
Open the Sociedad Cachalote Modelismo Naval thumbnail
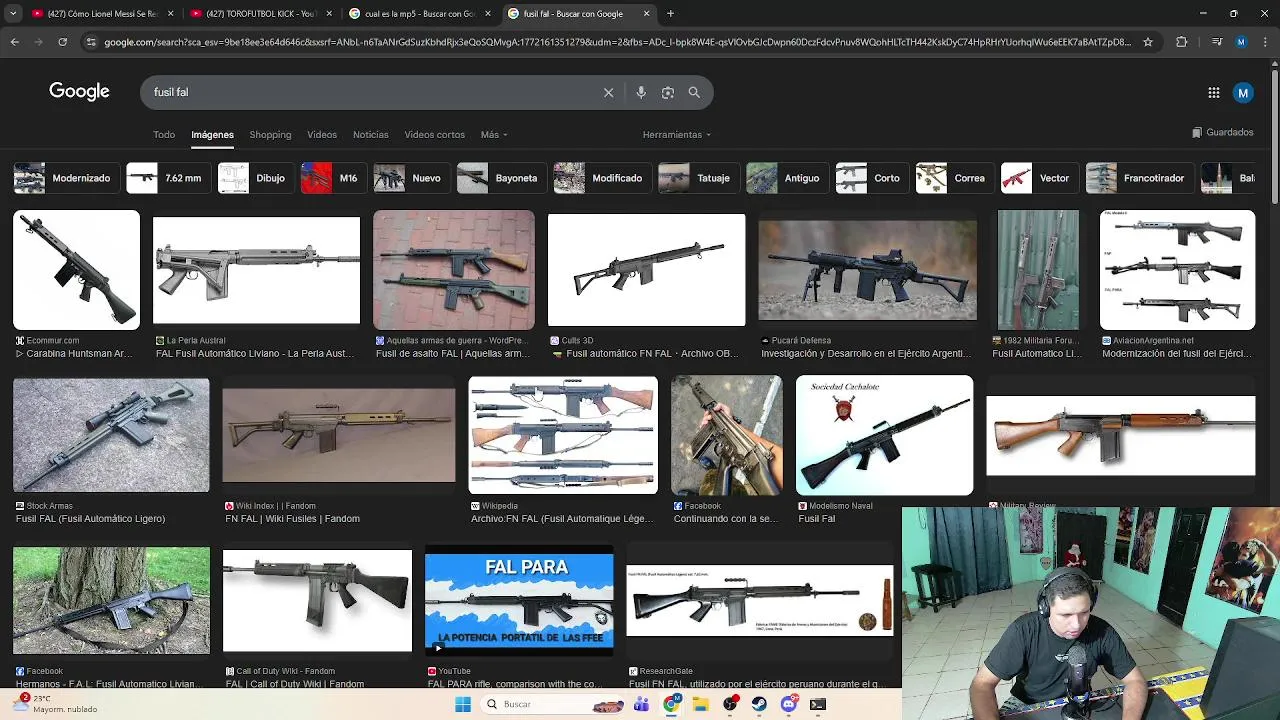[884, 435]
